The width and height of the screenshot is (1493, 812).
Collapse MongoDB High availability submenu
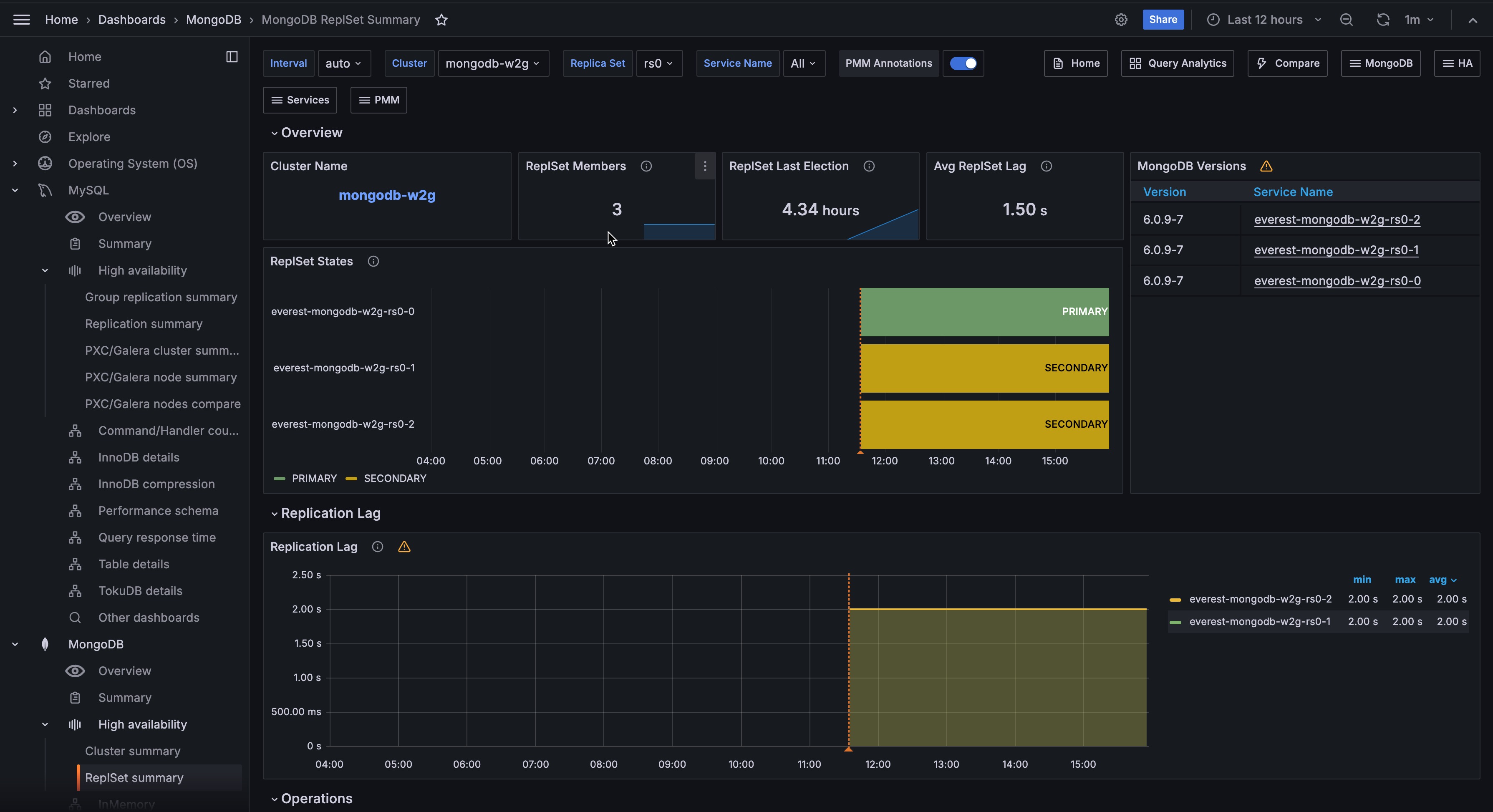45,724
